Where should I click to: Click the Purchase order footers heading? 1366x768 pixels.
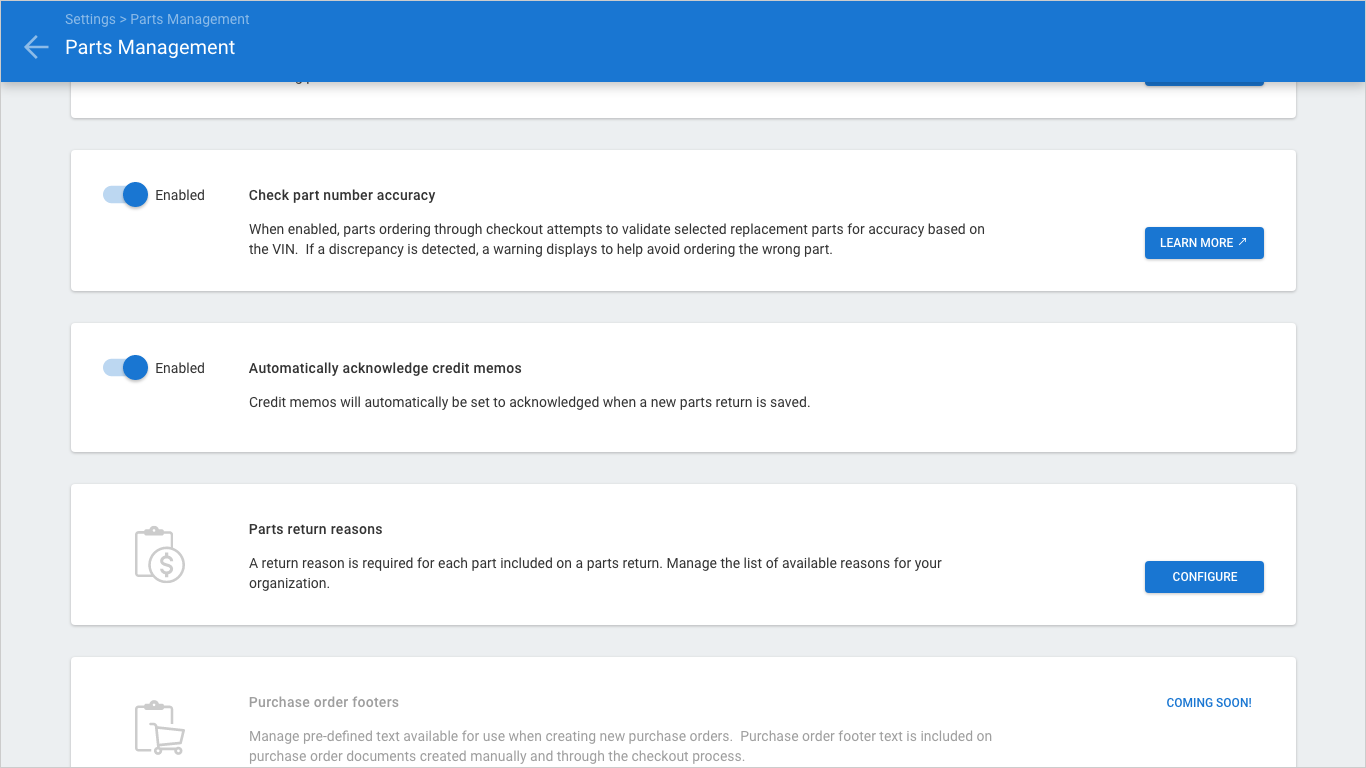coord(324,702)
